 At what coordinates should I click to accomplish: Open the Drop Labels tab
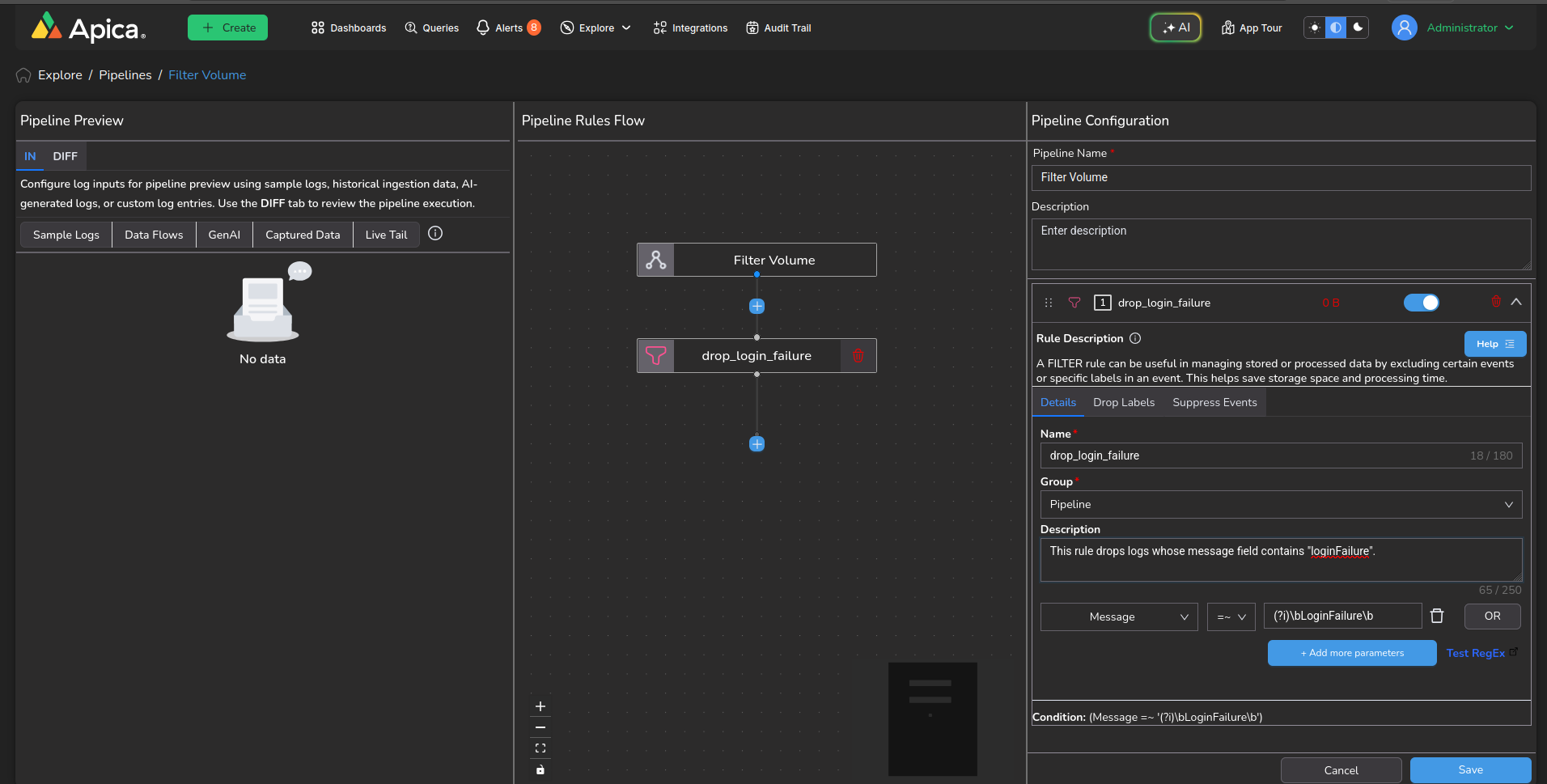click(1123, 402)
